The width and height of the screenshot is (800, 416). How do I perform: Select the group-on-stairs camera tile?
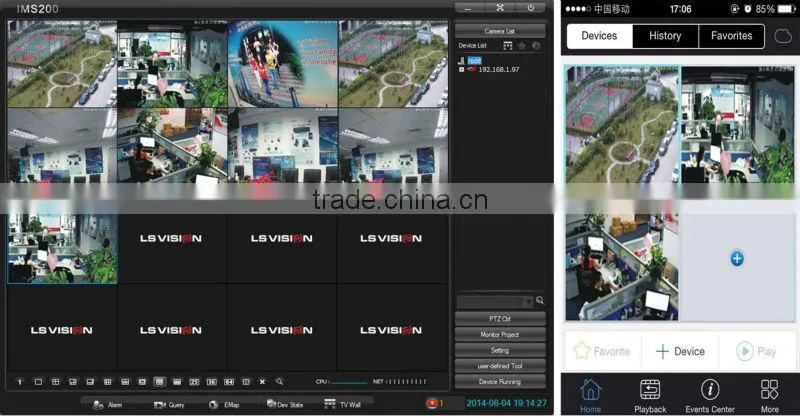(x=283, y=64)
